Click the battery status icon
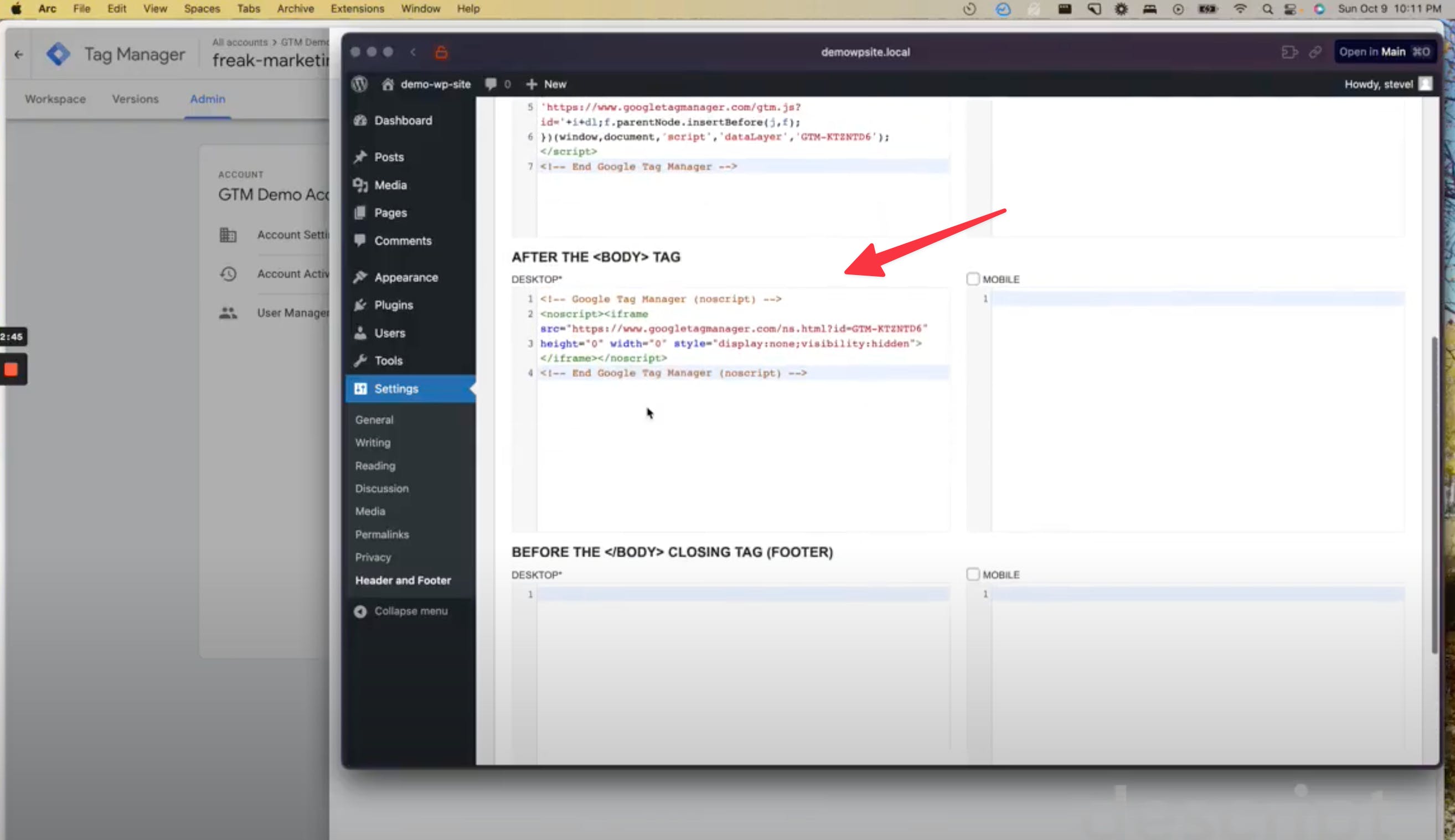1455x840 pixels. [x=1208, y=9]
